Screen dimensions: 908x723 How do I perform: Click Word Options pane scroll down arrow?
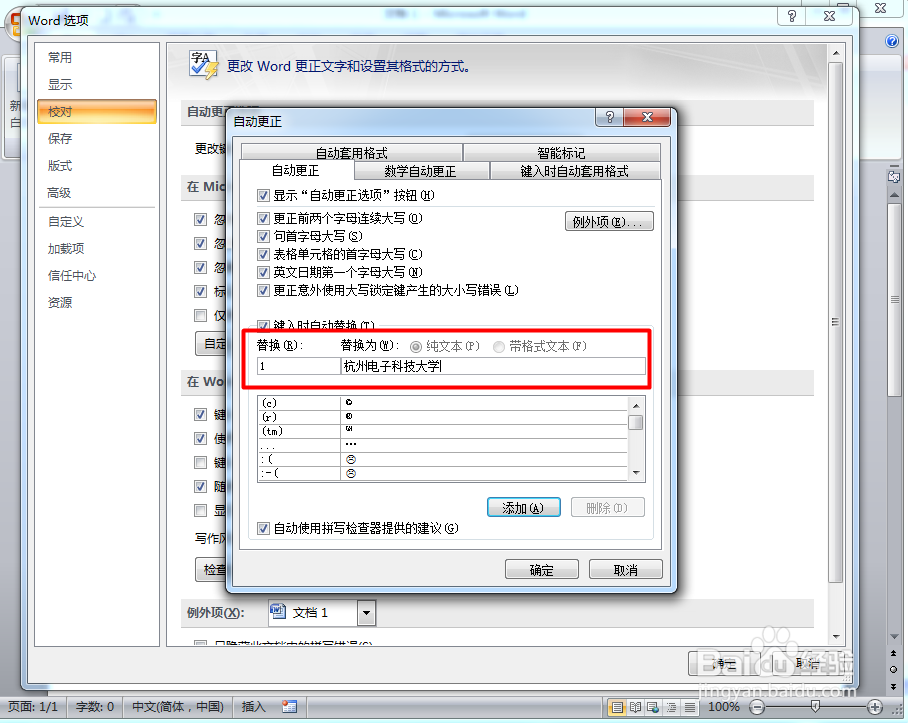836,637
